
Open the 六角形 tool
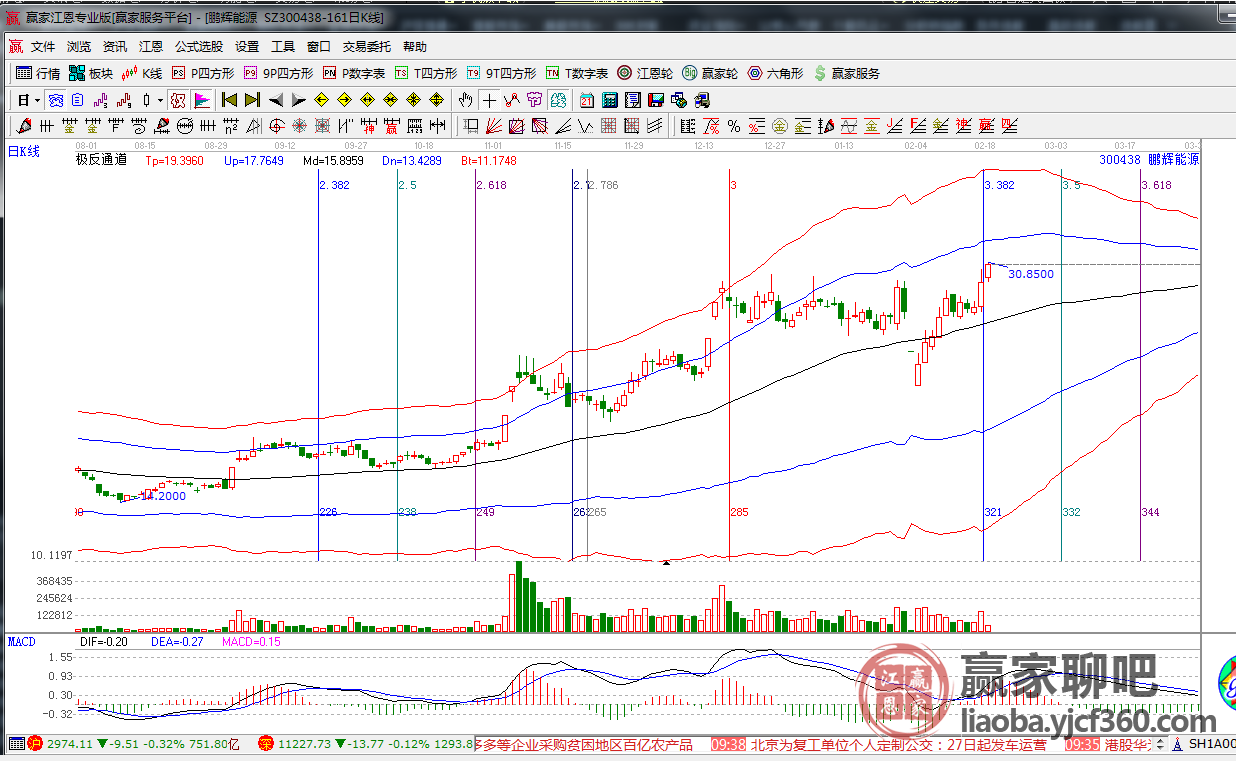775,74
